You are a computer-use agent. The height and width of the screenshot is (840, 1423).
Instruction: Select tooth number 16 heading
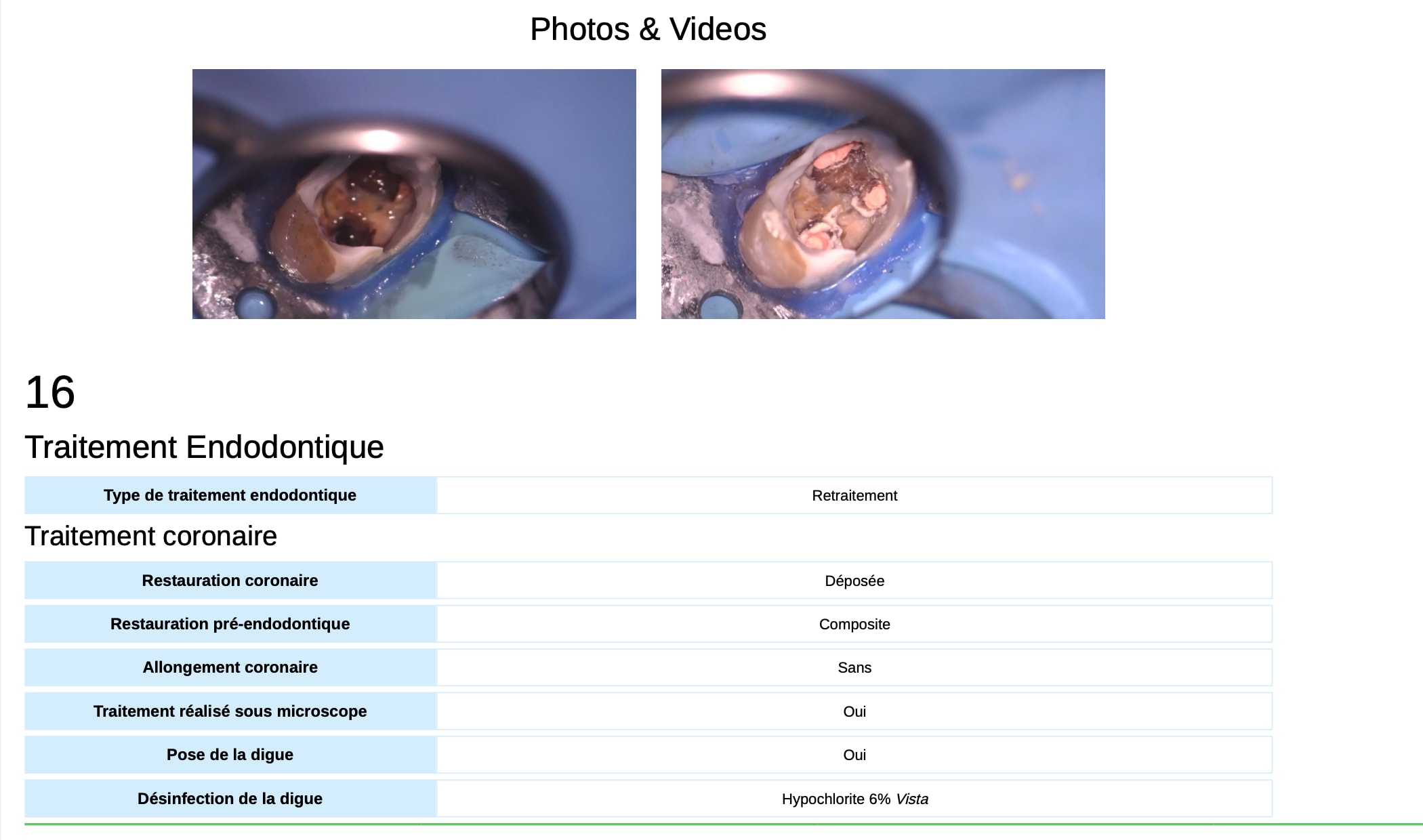click(x=49, y=392)
